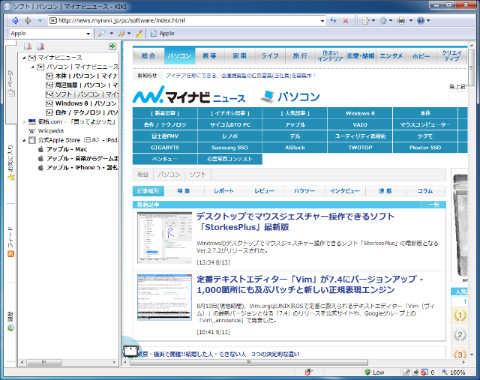Open the フィード sidebar tab with RSS icon

pyautogui.click(x=11, y=242)
